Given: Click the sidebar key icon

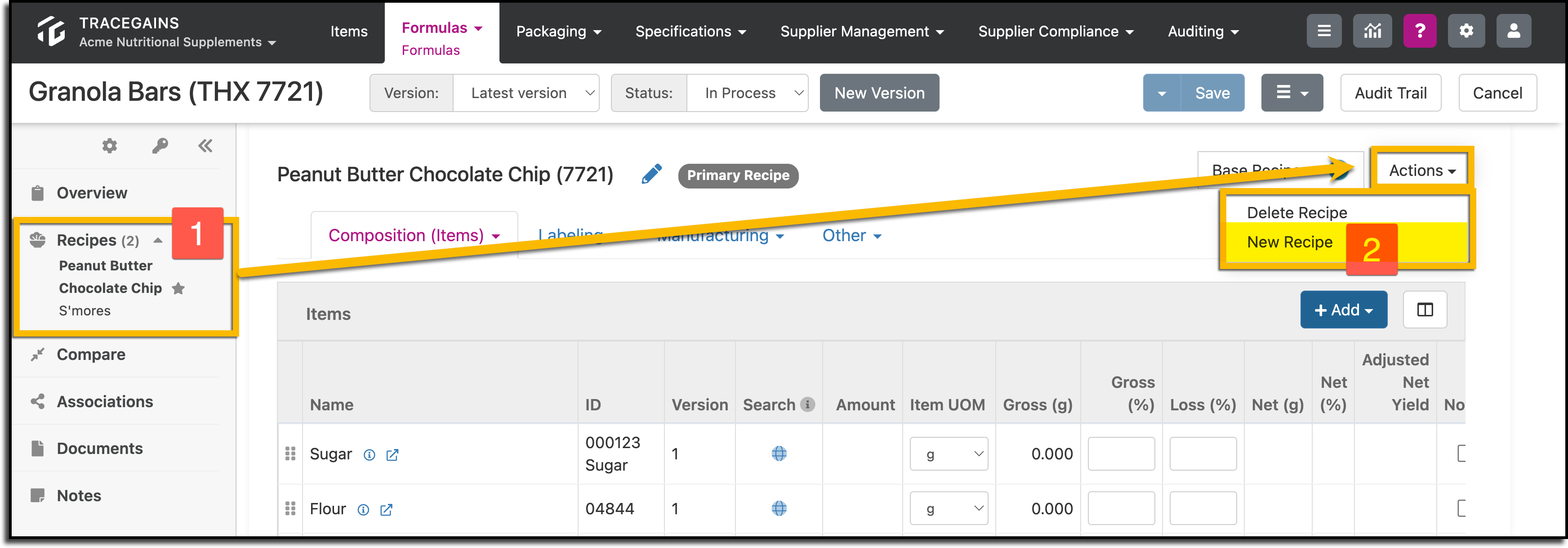Looking at the screenshot, I should pyautogui.click(x=160, y=145).
